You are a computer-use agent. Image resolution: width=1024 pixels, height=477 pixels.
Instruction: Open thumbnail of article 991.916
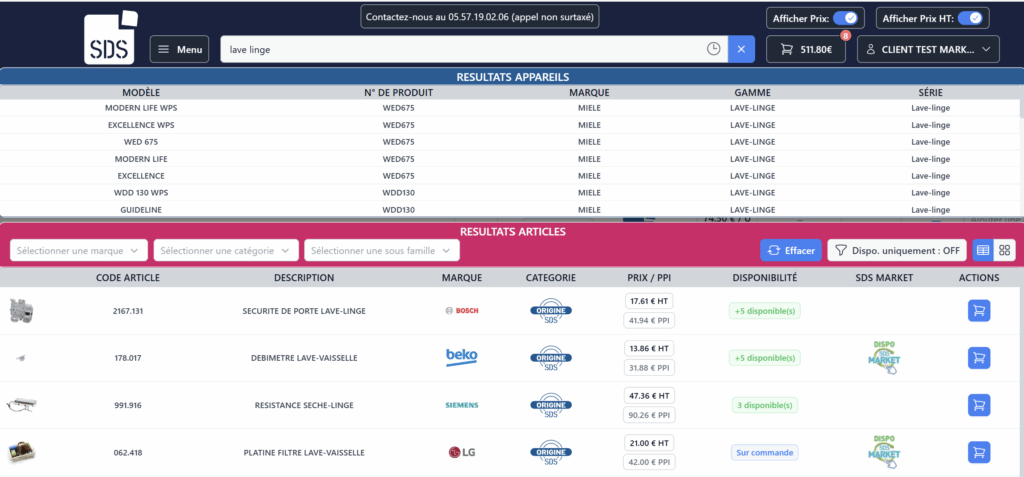pos(22,405)
